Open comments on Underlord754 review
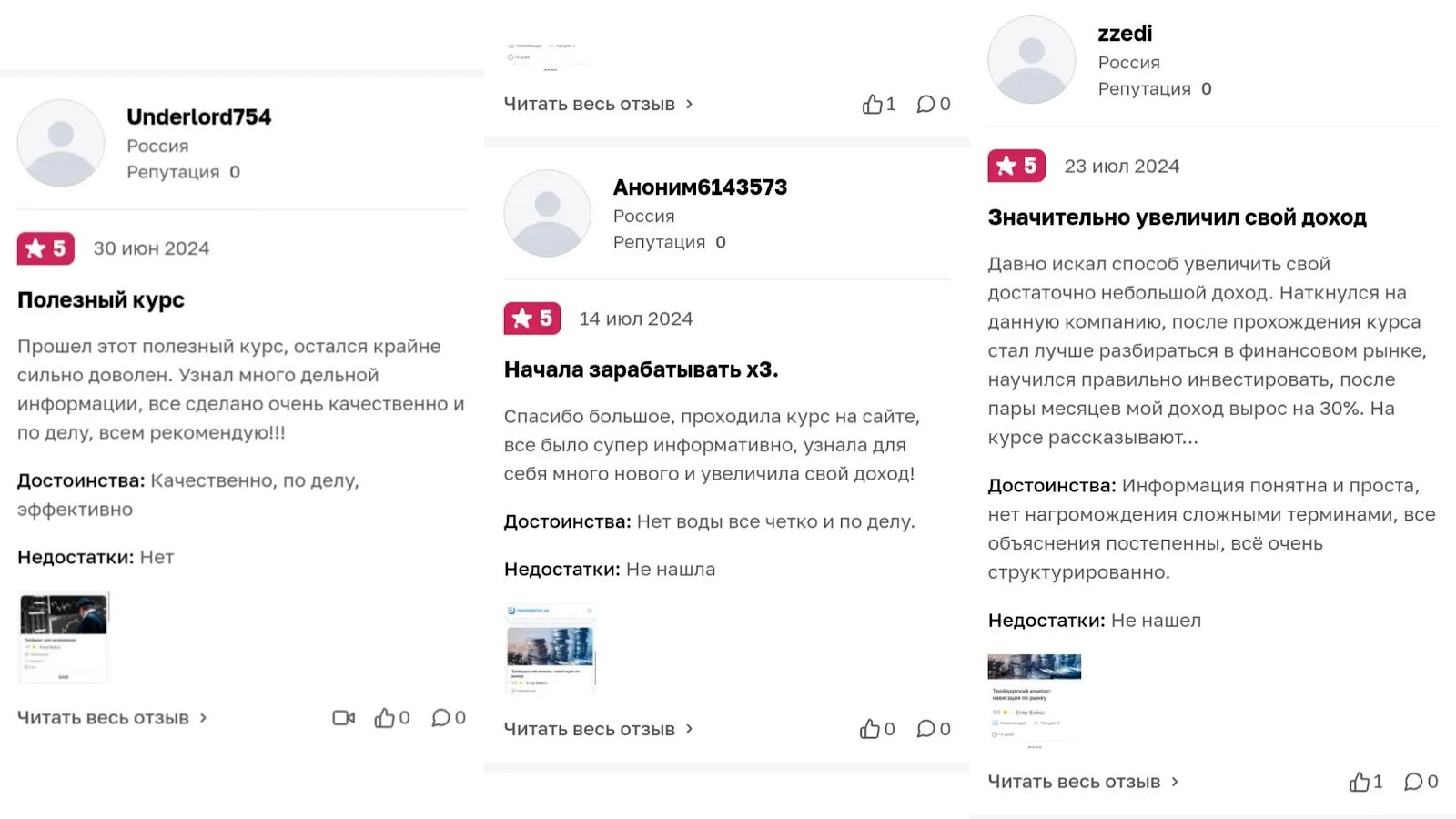This screenshot has width=1456, height=819. click(449, 718)
